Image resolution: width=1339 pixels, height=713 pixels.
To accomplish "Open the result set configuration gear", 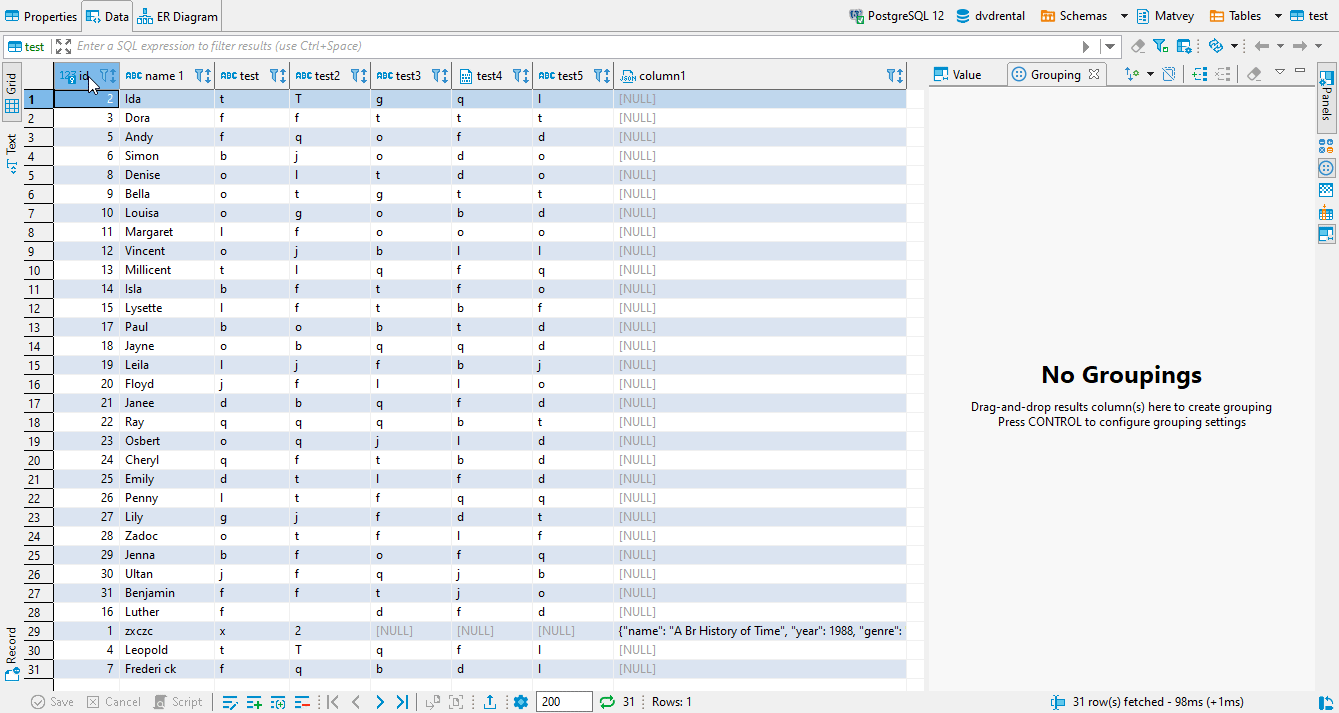I will click(x=521, y=701).
